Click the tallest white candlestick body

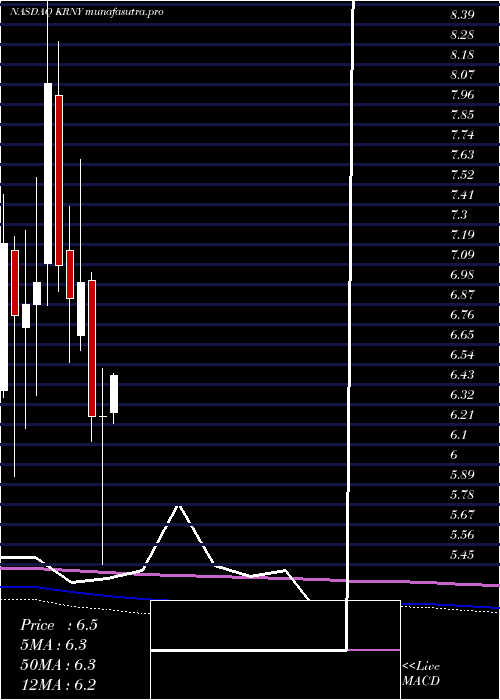(x=48, y=173)
